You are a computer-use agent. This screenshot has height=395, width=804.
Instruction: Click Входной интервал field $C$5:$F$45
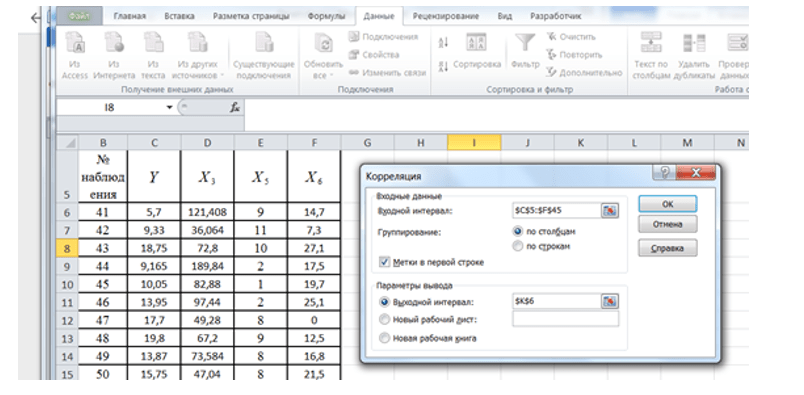[x=556, y=210]
